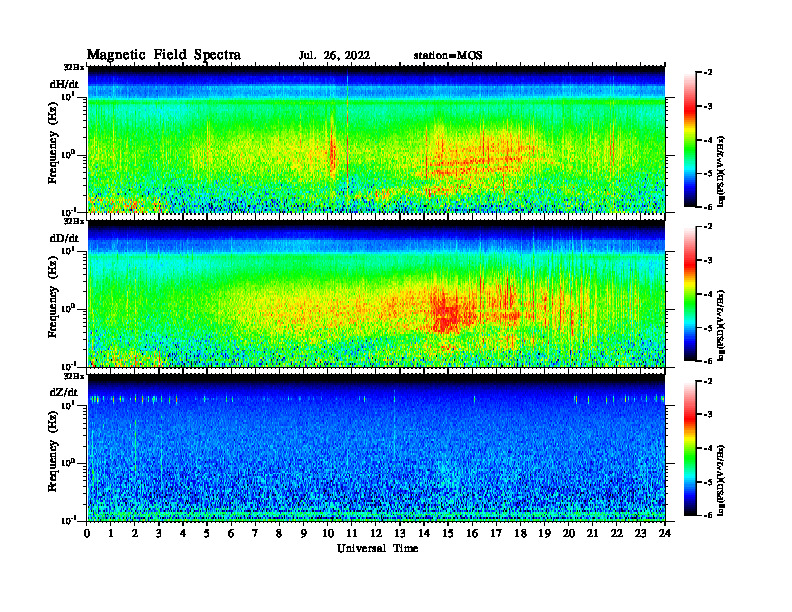Click hour 11 on the Universal Time axis
The width and height of the screenshot is (792, 612).
[x=352, y=533]
